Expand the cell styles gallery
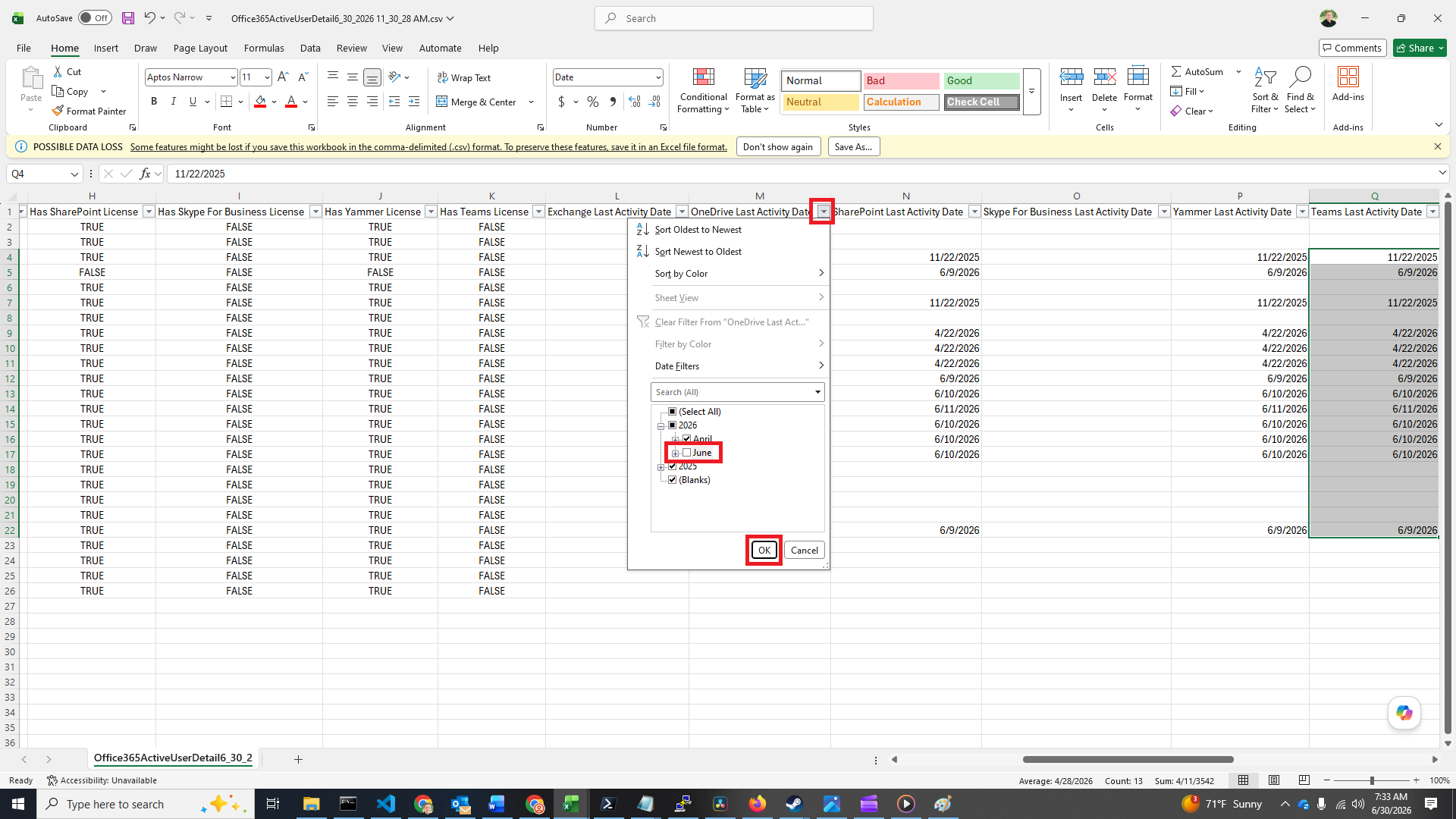The height and width of the screenshot is (819, 1456). click(1031, 91)
